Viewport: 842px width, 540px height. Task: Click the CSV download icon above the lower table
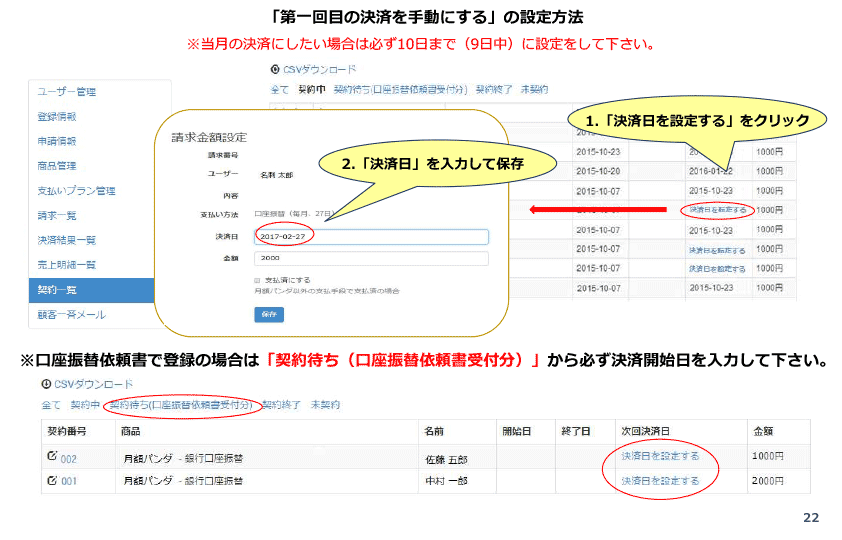coord(45,384)
